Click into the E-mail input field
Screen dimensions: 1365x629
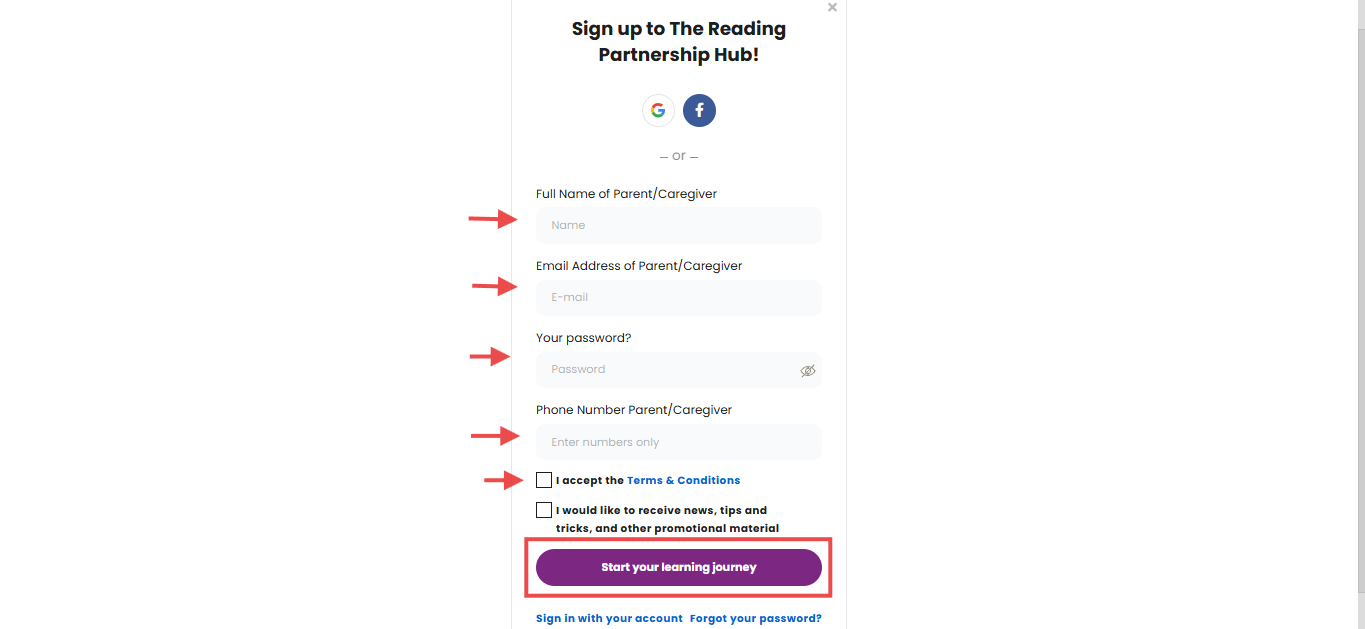coord(679,297)
